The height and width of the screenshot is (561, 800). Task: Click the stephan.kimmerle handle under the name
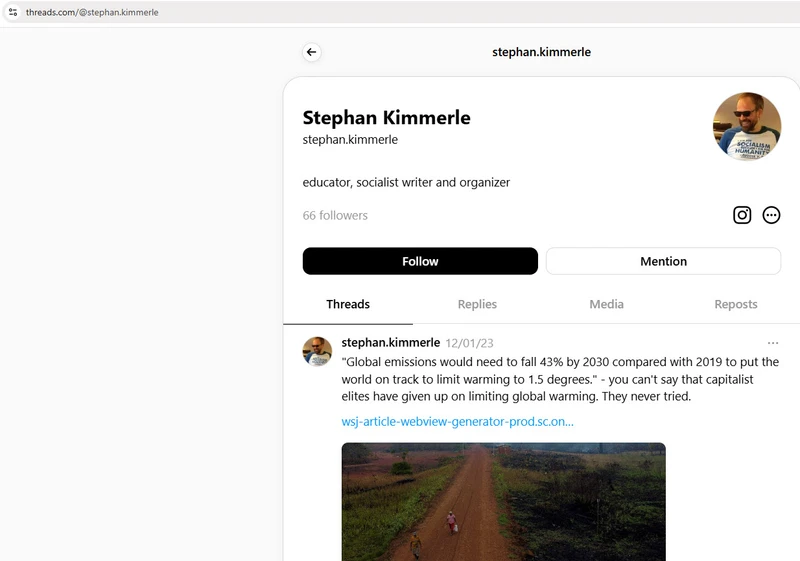point(350,140)
